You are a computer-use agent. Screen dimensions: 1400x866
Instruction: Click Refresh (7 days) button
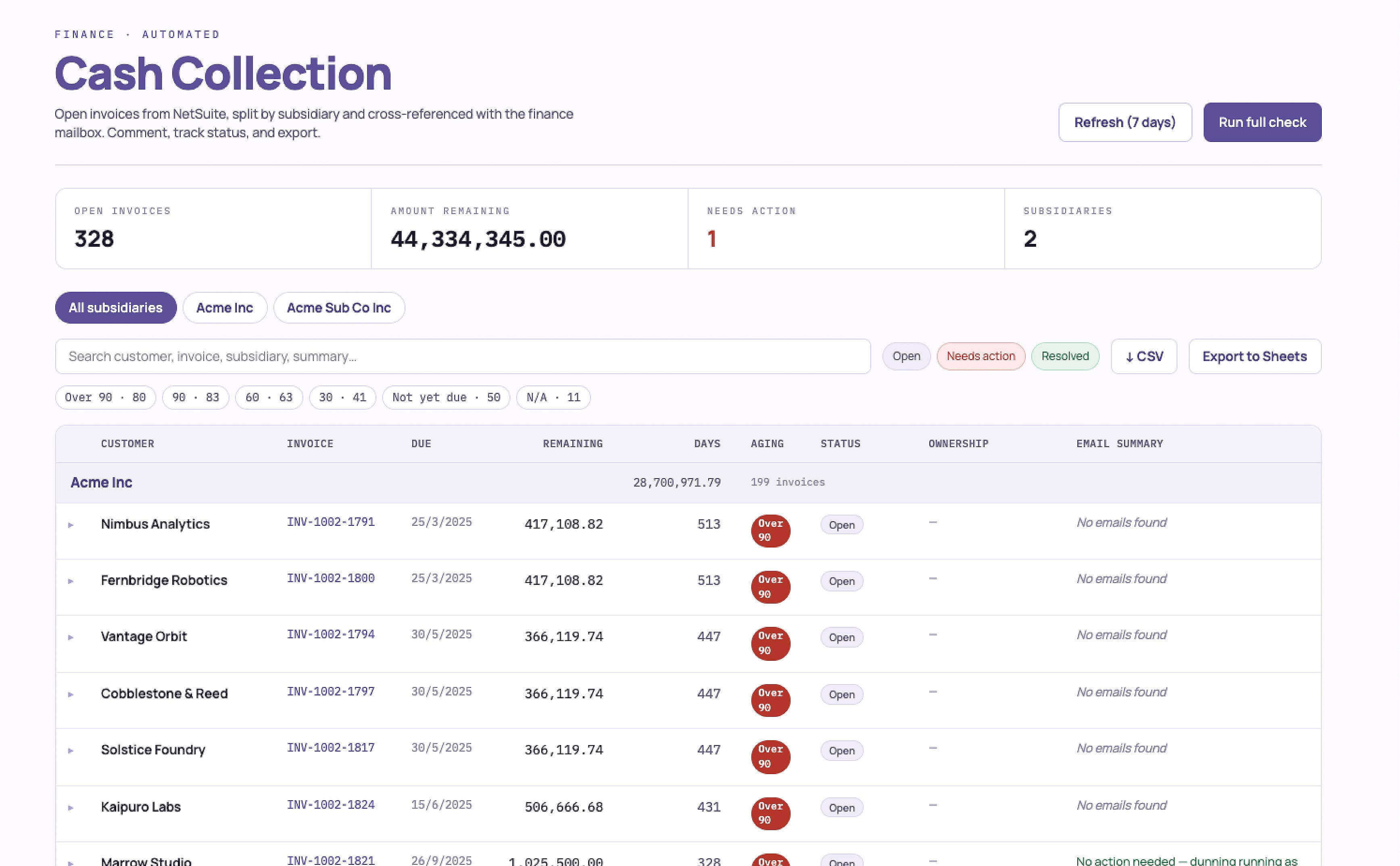(x=1125, y=122)
